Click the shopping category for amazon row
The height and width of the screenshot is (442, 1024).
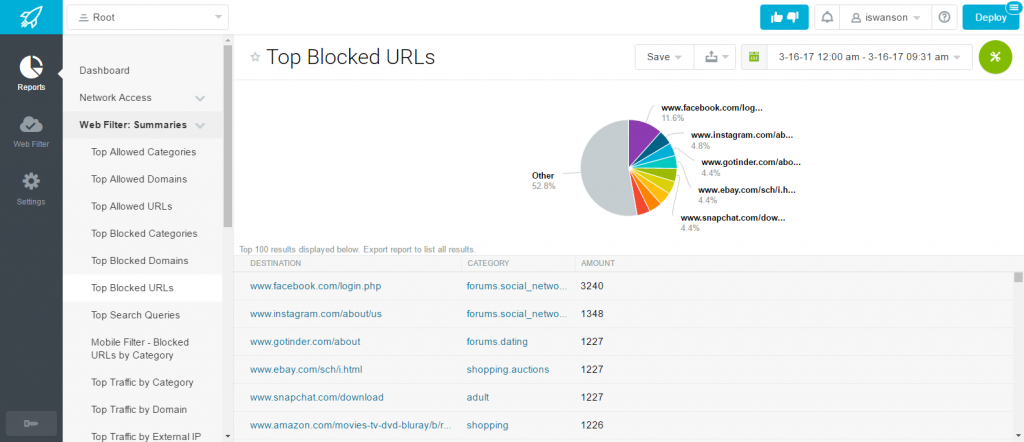[487, 425]
